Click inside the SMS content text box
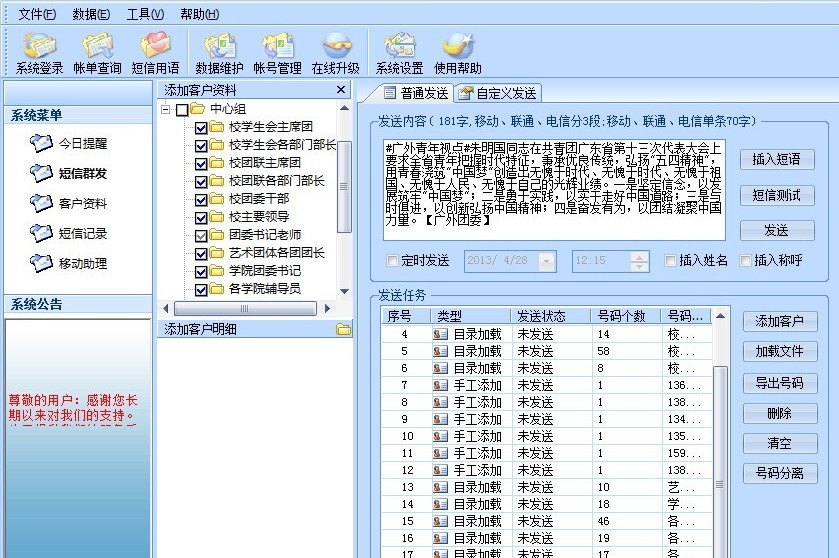 [554, 190]
